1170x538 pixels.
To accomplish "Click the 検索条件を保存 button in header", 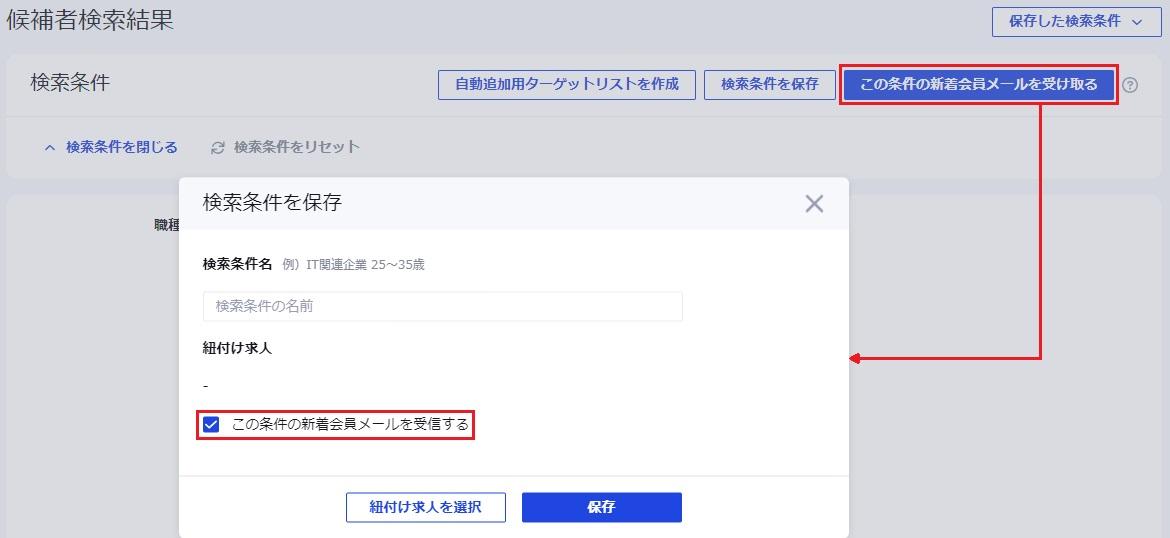I will (x=769, y=84).
